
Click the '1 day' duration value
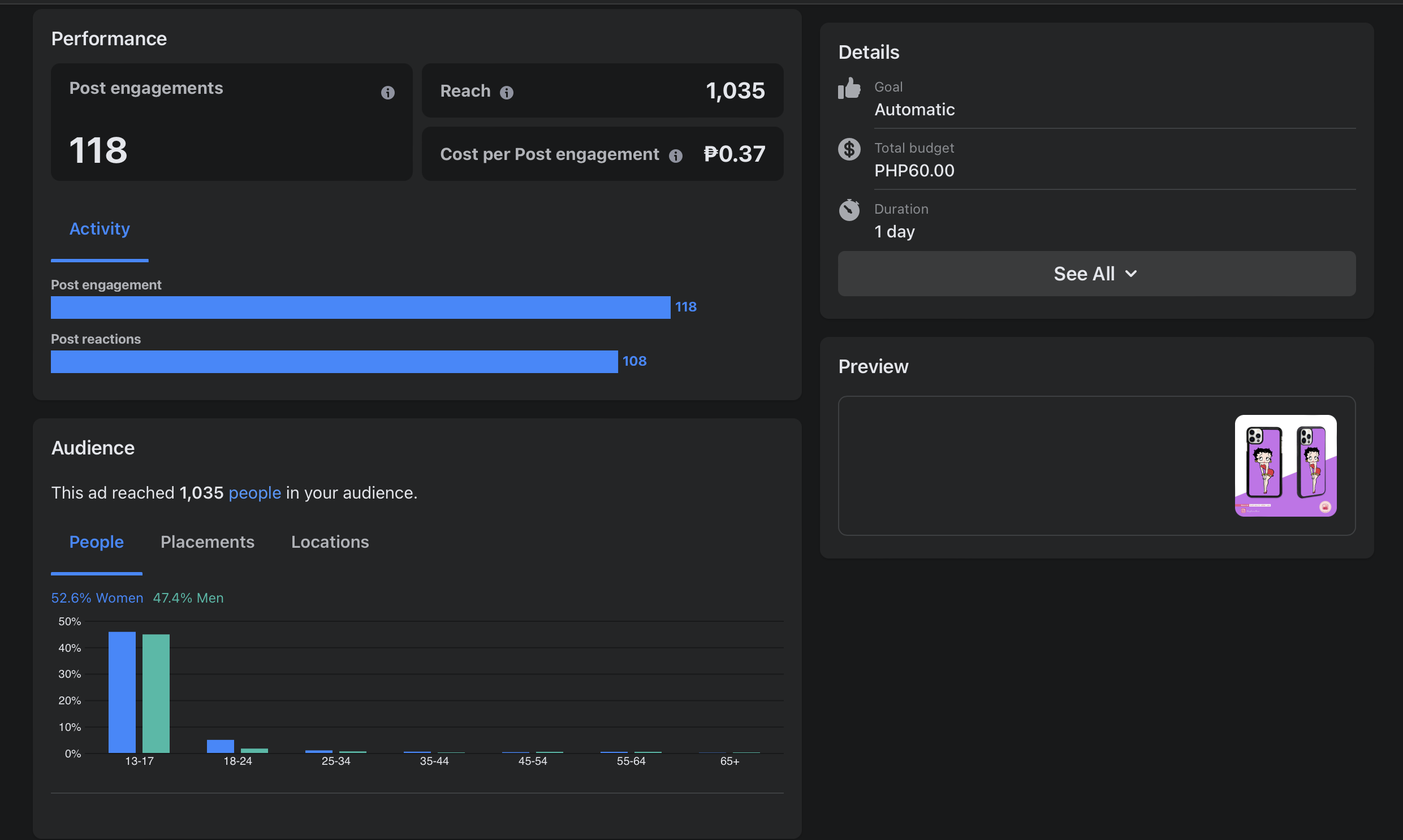tap(894, 232)
